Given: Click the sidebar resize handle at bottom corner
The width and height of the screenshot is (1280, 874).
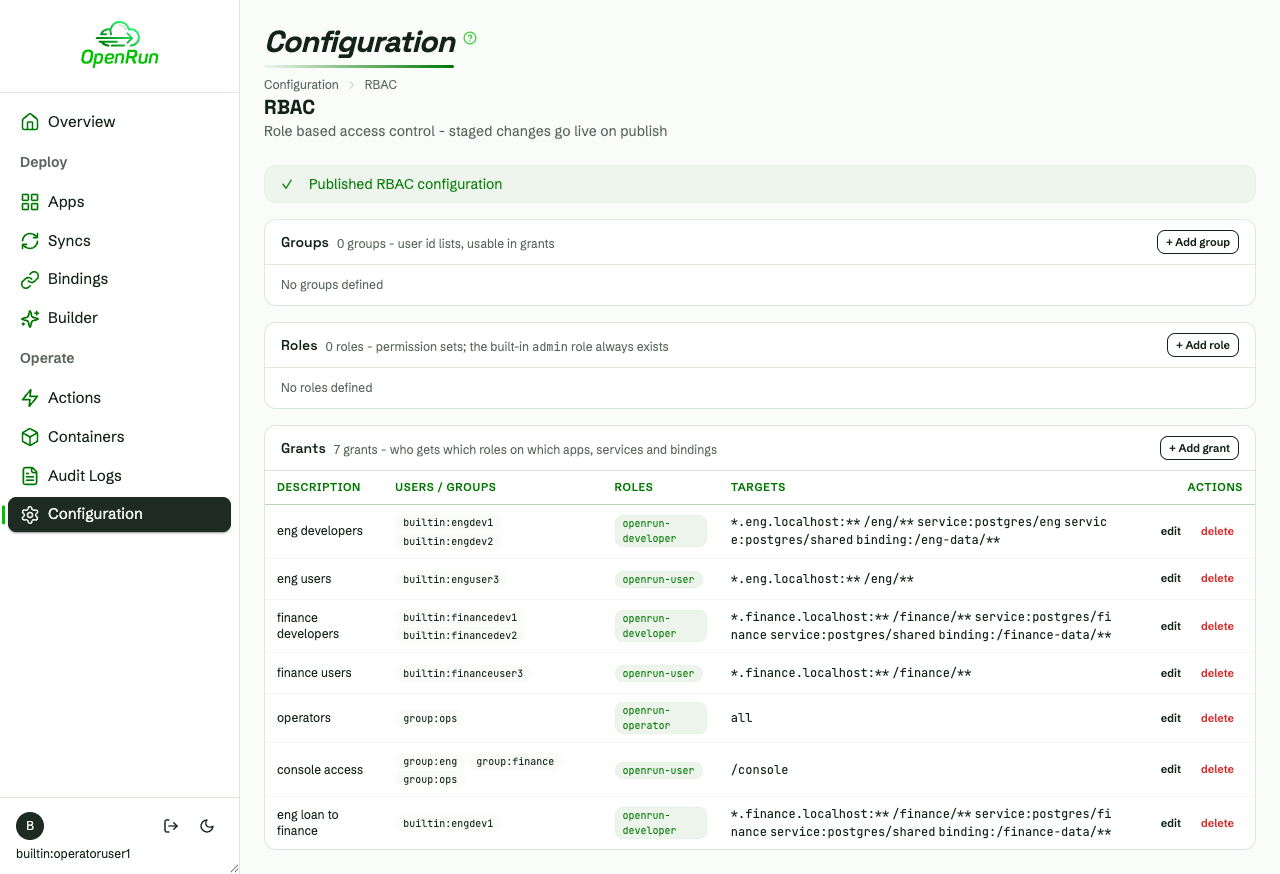Looking at the screenshot, I should click(x=234, y=868).
